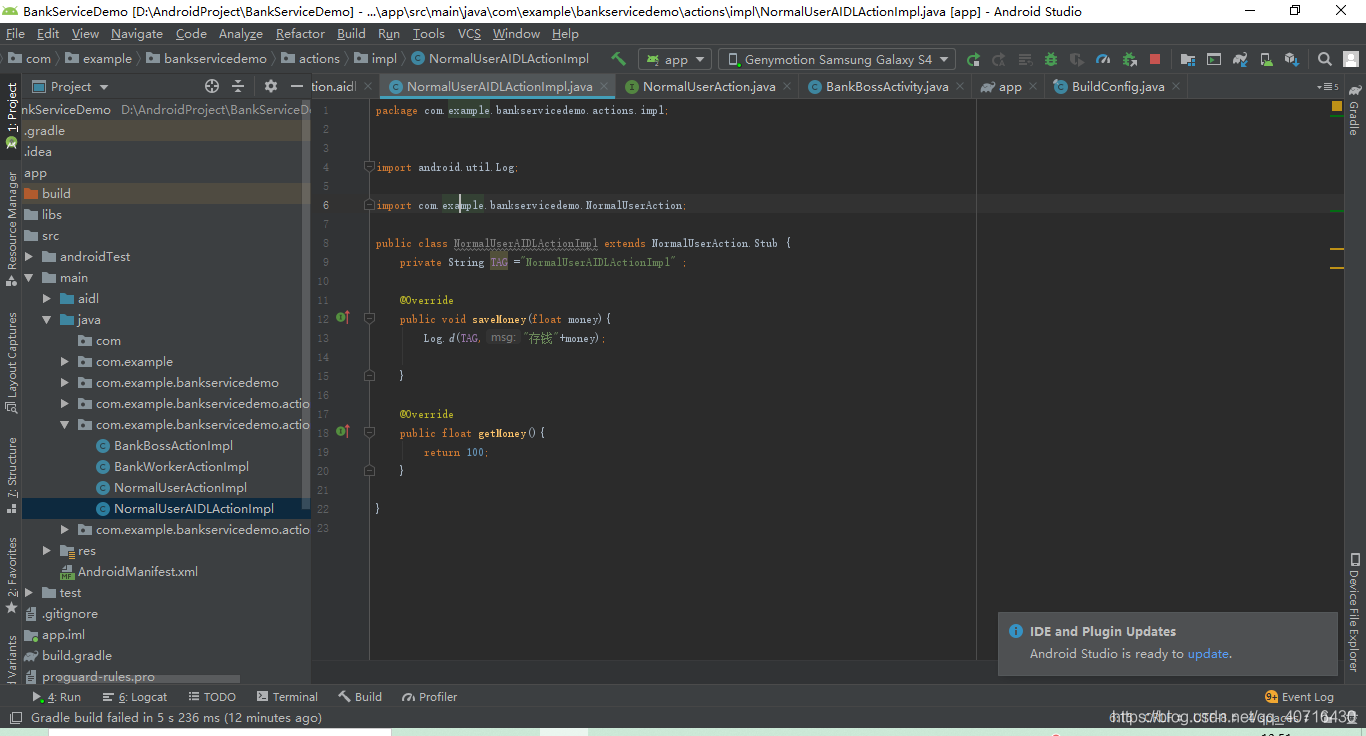This screenshot has width=1366, height=736.
Task: Open Project panel settings gear
Action: click(271, 87)
